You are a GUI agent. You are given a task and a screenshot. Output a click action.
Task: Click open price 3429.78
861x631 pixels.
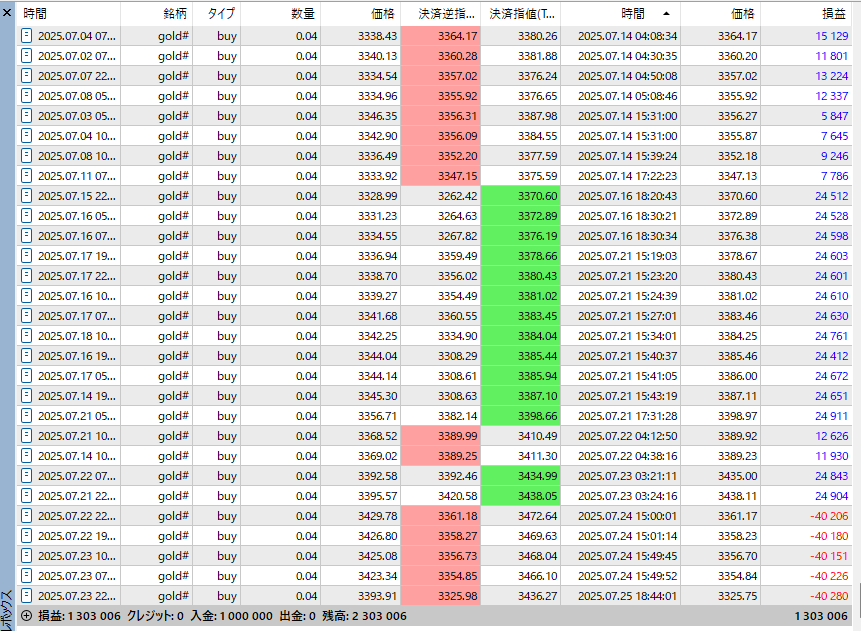(377, 516)
